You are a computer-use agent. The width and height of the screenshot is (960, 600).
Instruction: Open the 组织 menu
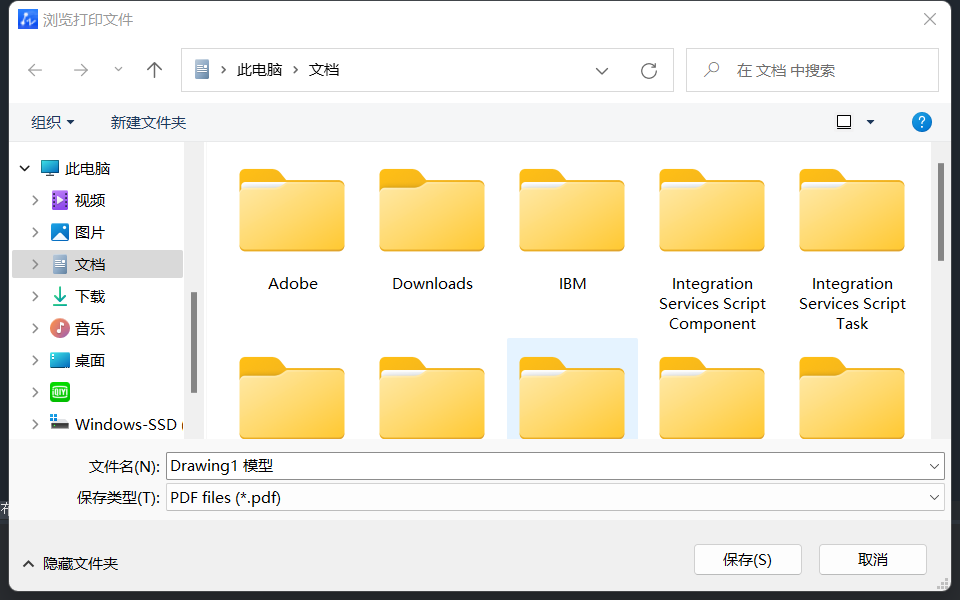coord(53,122)
